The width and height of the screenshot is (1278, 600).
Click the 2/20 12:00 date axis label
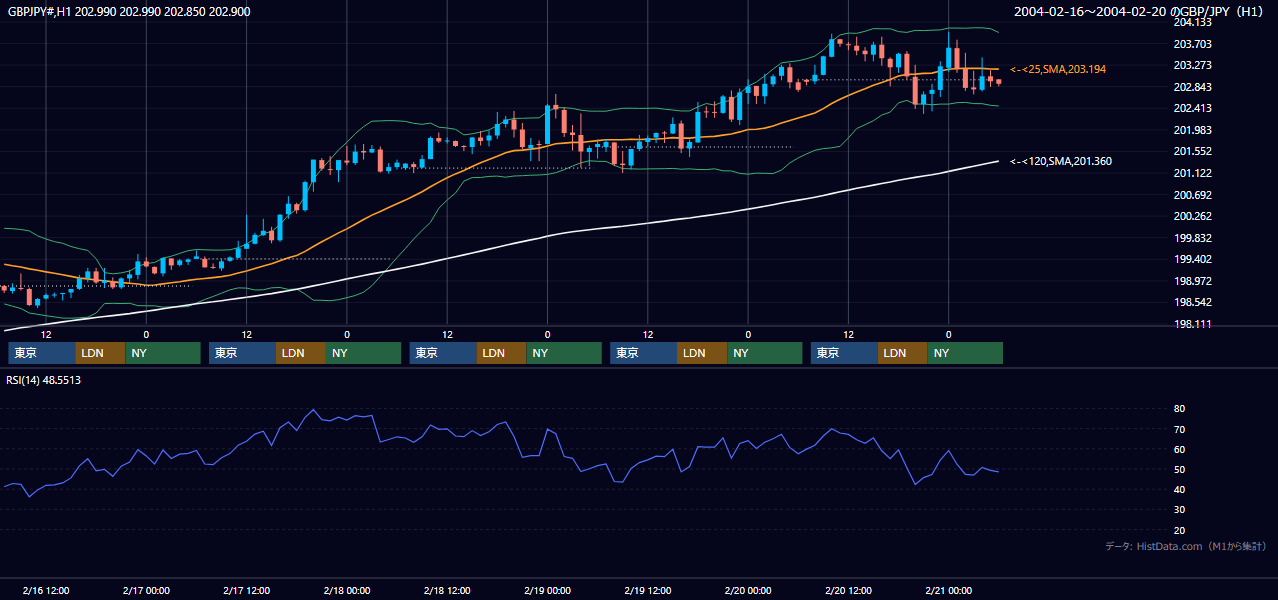(x=848, y=590)
